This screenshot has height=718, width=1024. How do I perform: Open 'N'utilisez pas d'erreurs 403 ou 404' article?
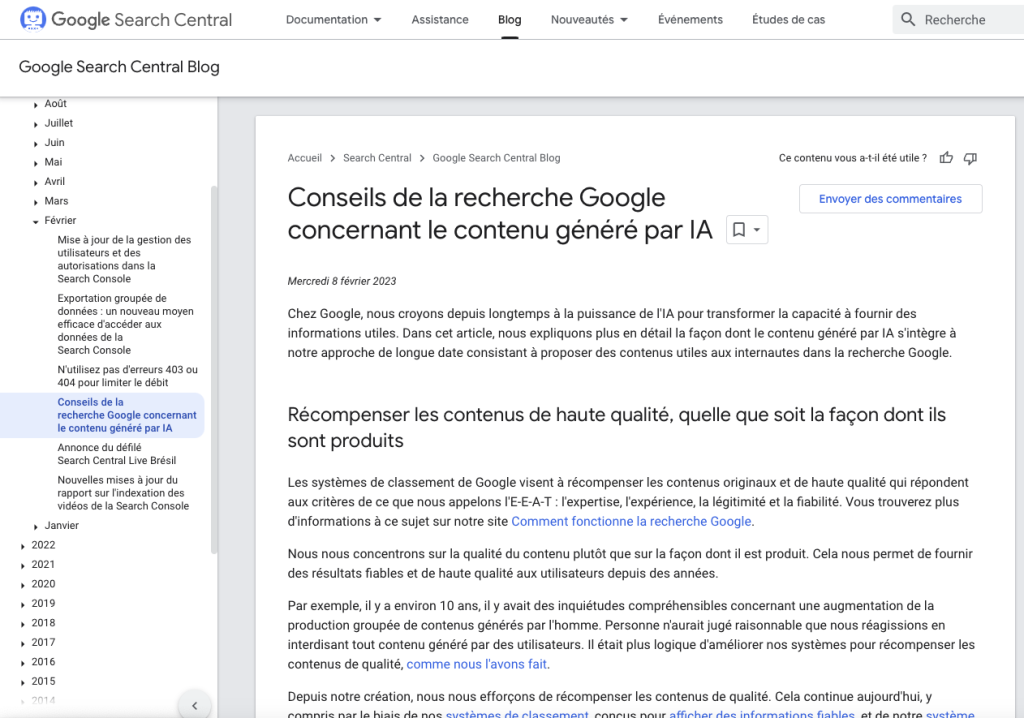tap(127, 376)
